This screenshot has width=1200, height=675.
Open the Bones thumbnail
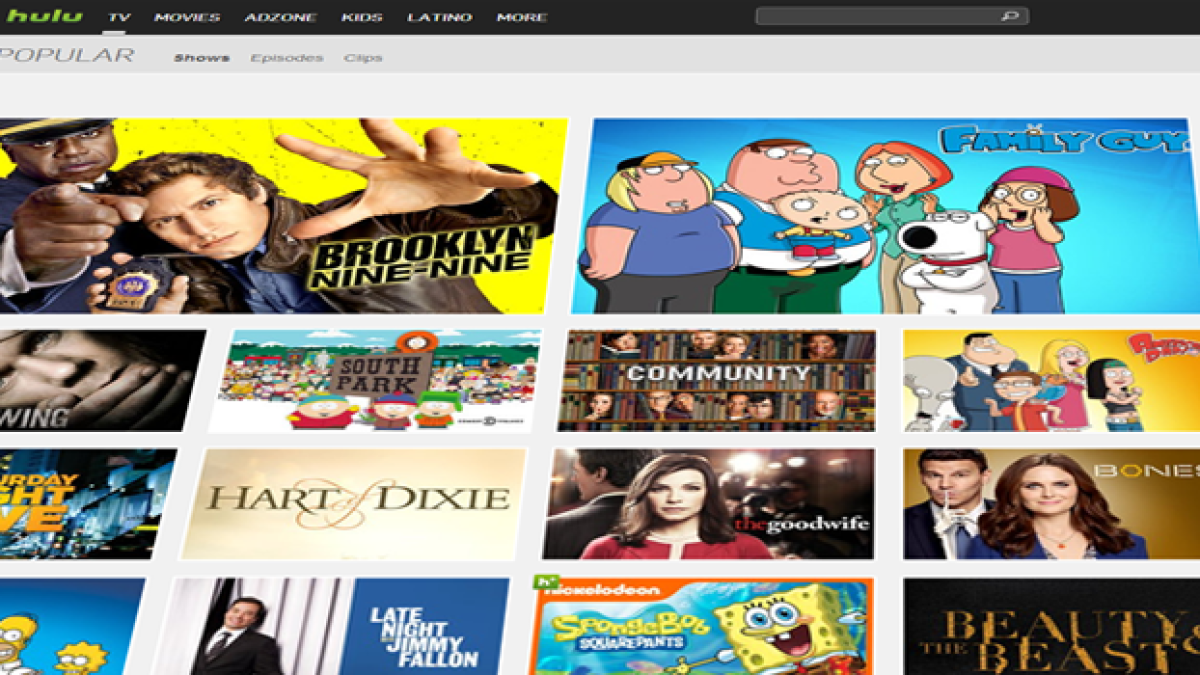coord(1051,503)
